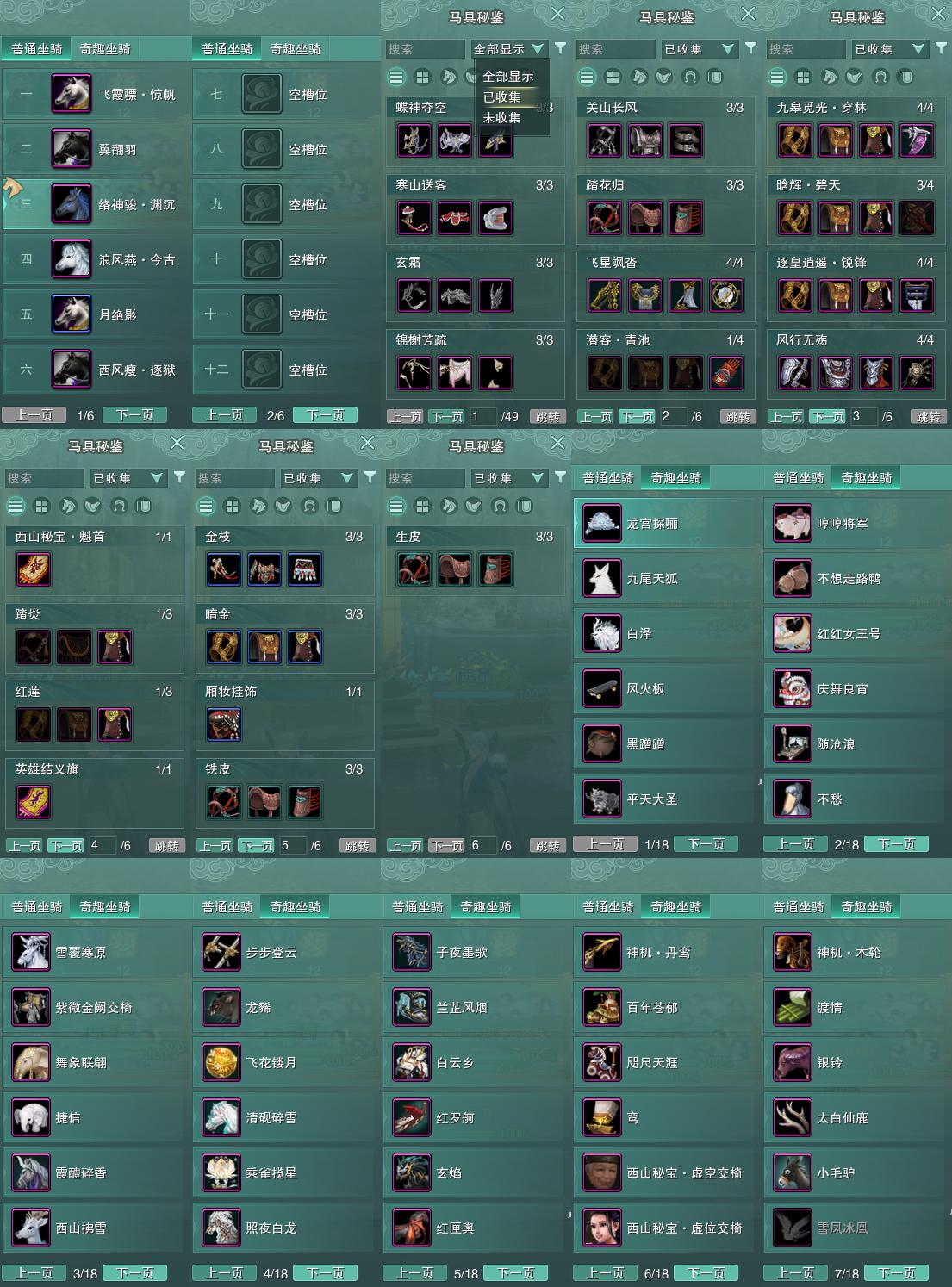Choose 全部显示 option in the open list

coord(508,76)
